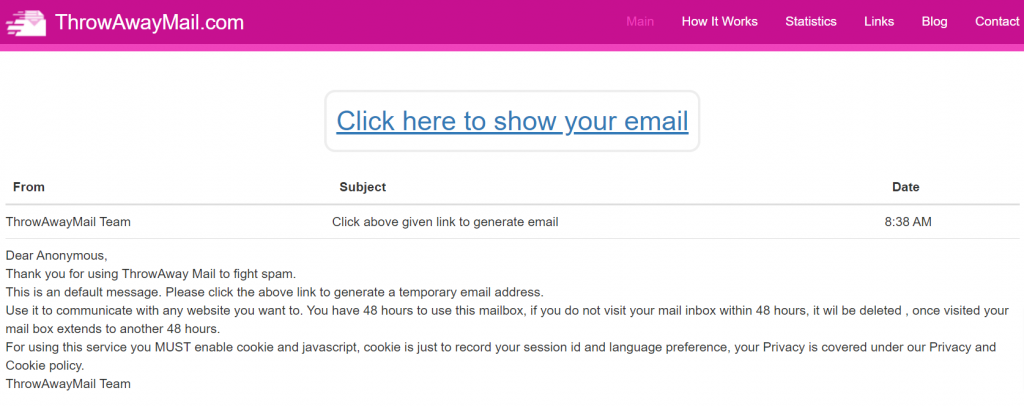Click the 'Thank you for using ThrowAway Mail' line
The width and height of the screenshot is (1024, 407).
(x=151, y=274)
